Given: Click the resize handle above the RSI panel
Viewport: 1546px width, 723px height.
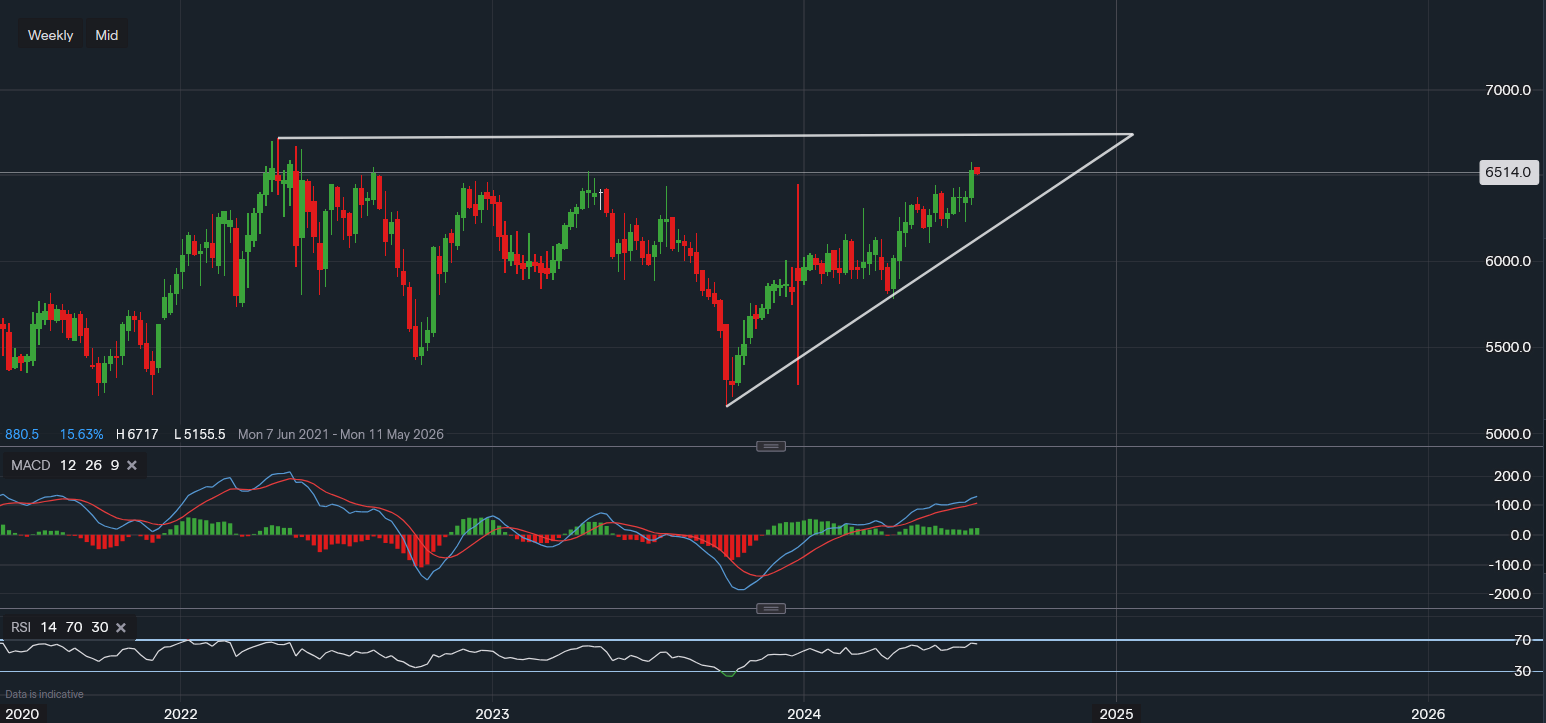Looking at the screenshot, I should pos(770,608).
